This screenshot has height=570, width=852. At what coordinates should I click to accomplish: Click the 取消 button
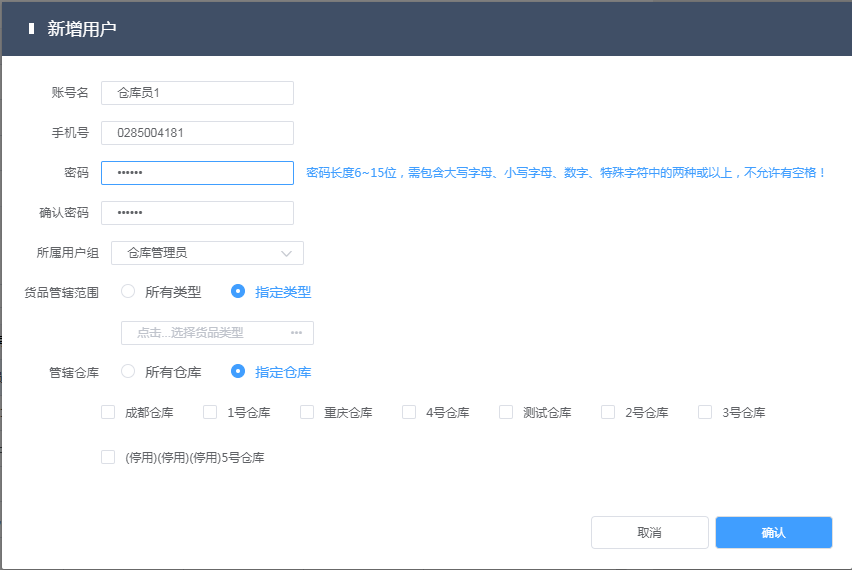650,533
